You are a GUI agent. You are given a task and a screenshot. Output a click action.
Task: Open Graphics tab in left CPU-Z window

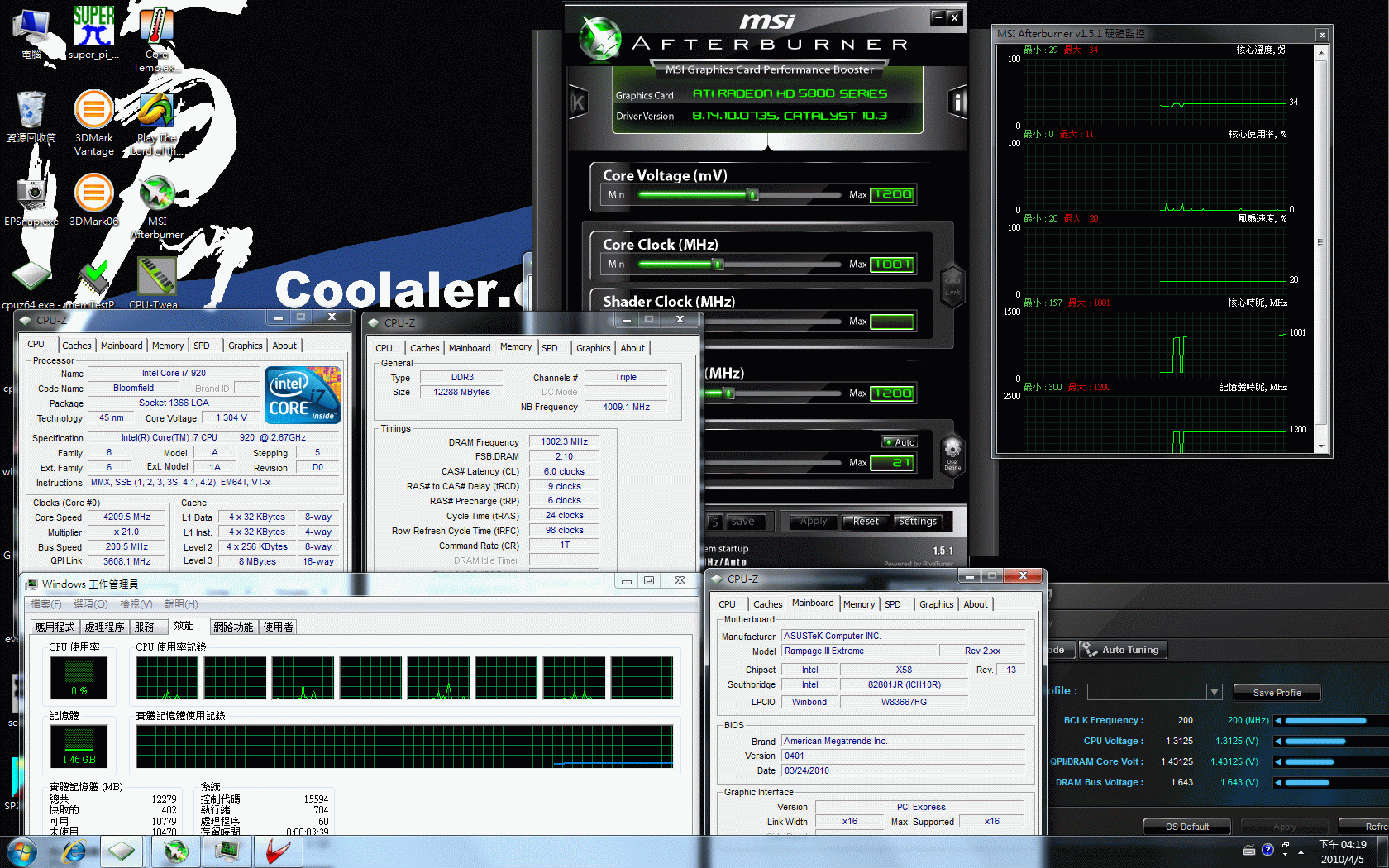(x=246, y=346)
